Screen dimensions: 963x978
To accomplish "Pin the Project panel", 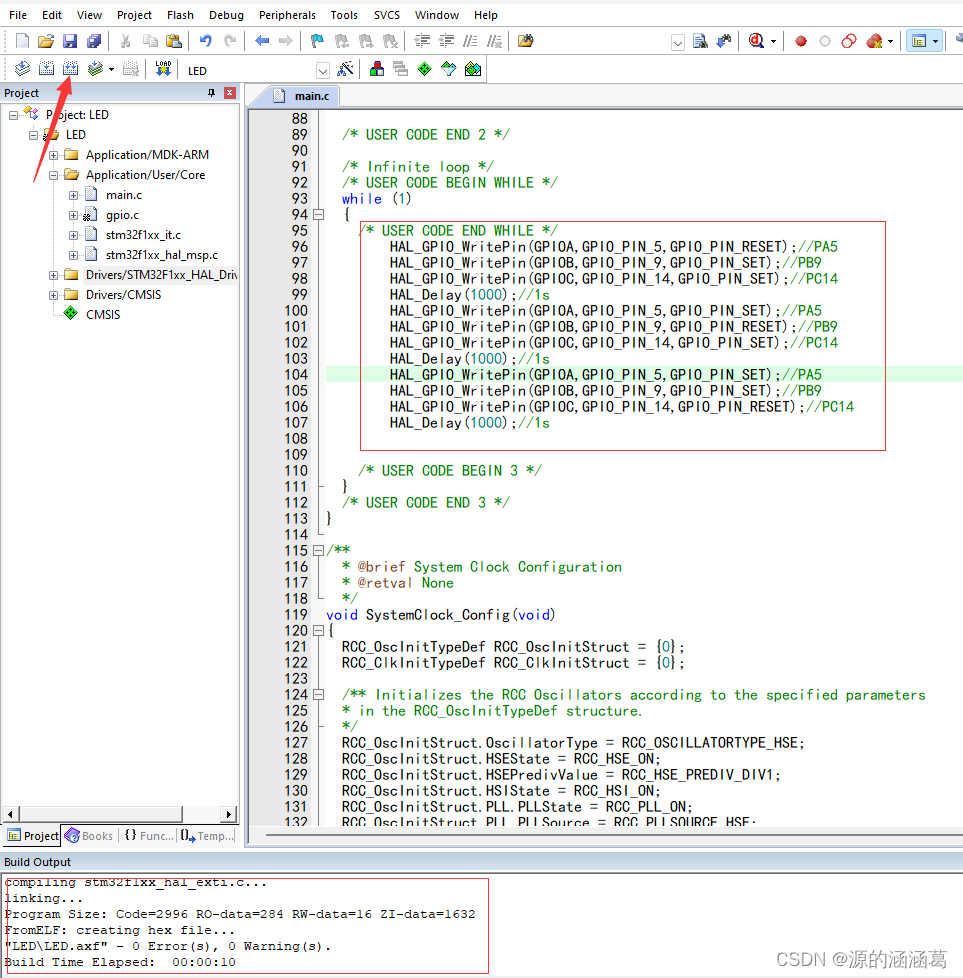I will click(211, 93).
